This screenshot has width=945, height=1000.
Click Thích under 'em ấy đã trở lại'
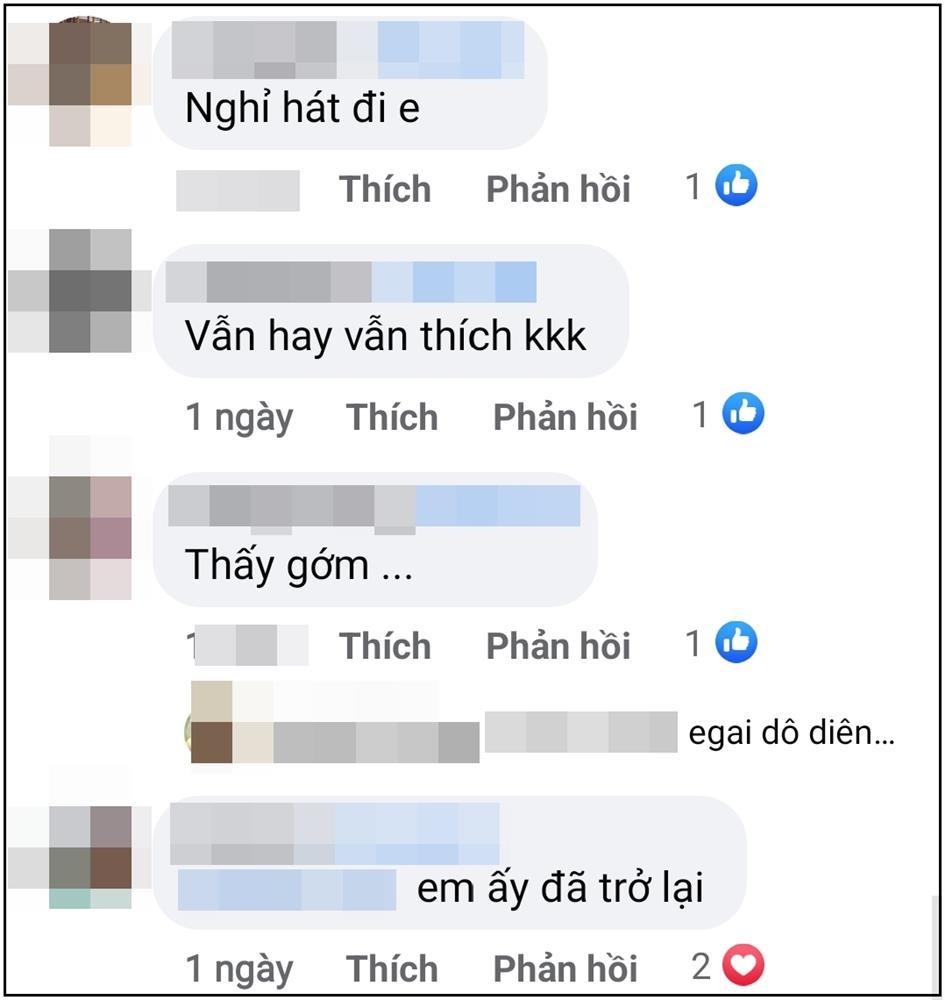(392, 969)
